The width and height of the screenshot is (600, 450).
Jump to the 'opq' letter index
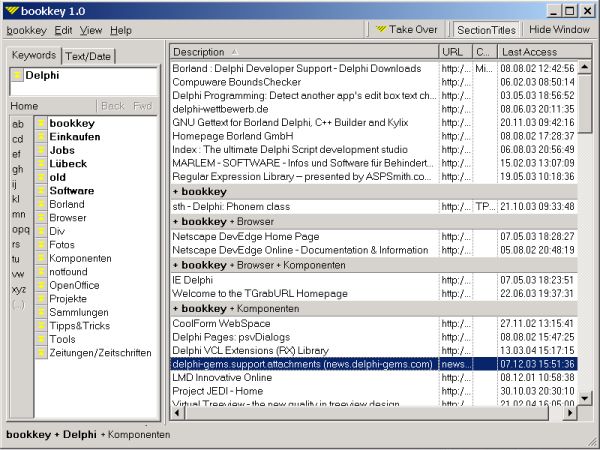(21, 229)
